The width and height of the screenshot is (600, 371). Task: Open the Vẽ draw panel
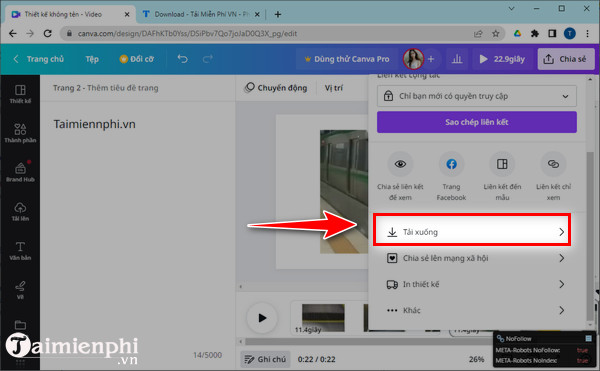[20, 290]
